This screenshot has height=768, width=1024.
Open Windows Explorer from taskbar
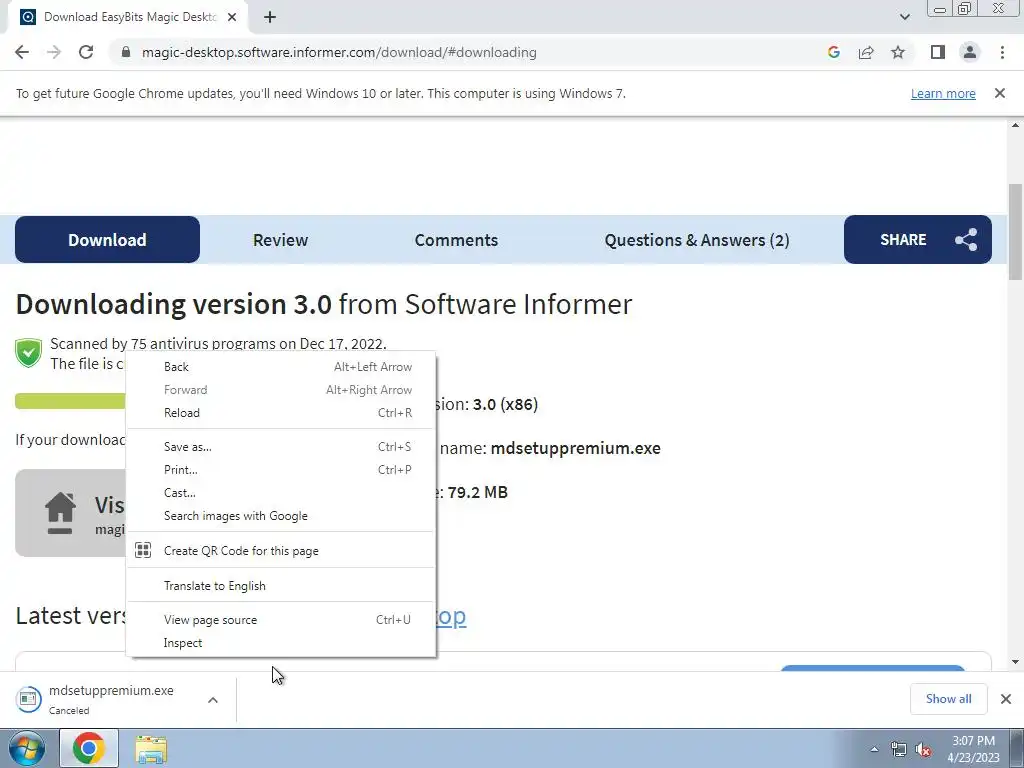[151, 748]
